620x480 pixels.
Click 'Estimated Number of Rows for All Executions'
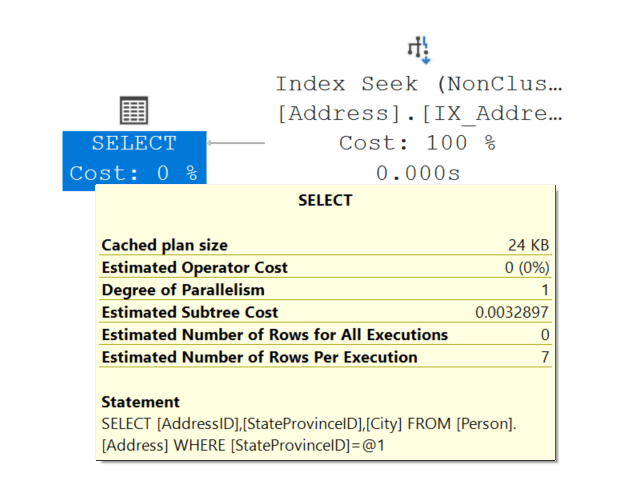pos(275,334)
